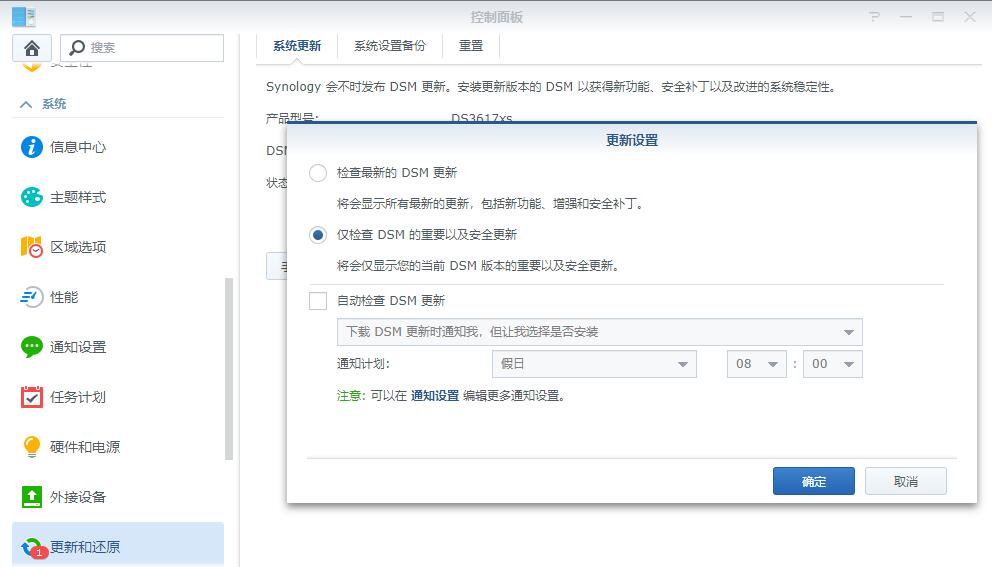Select 任务计划 label in sidebar
This screenshot has width=992, height=567.
point(78,397)
